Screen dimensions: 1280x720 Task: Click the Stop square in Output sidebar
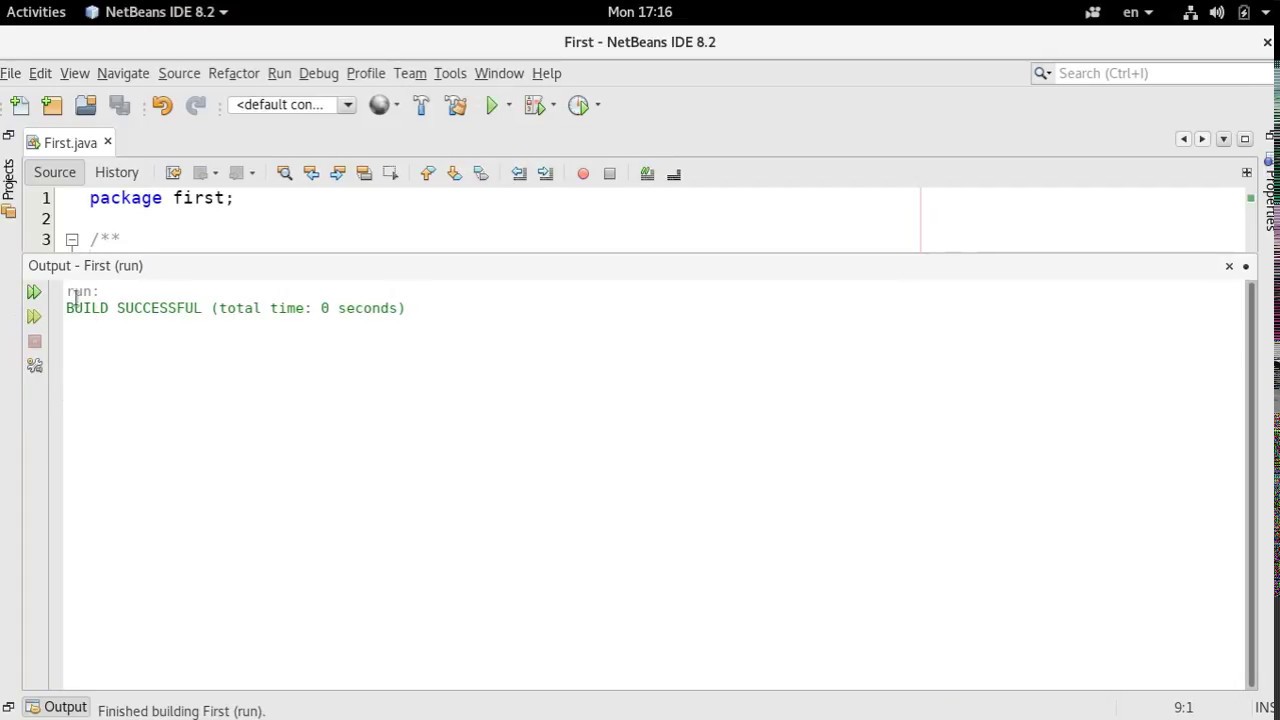coord(35,342)
